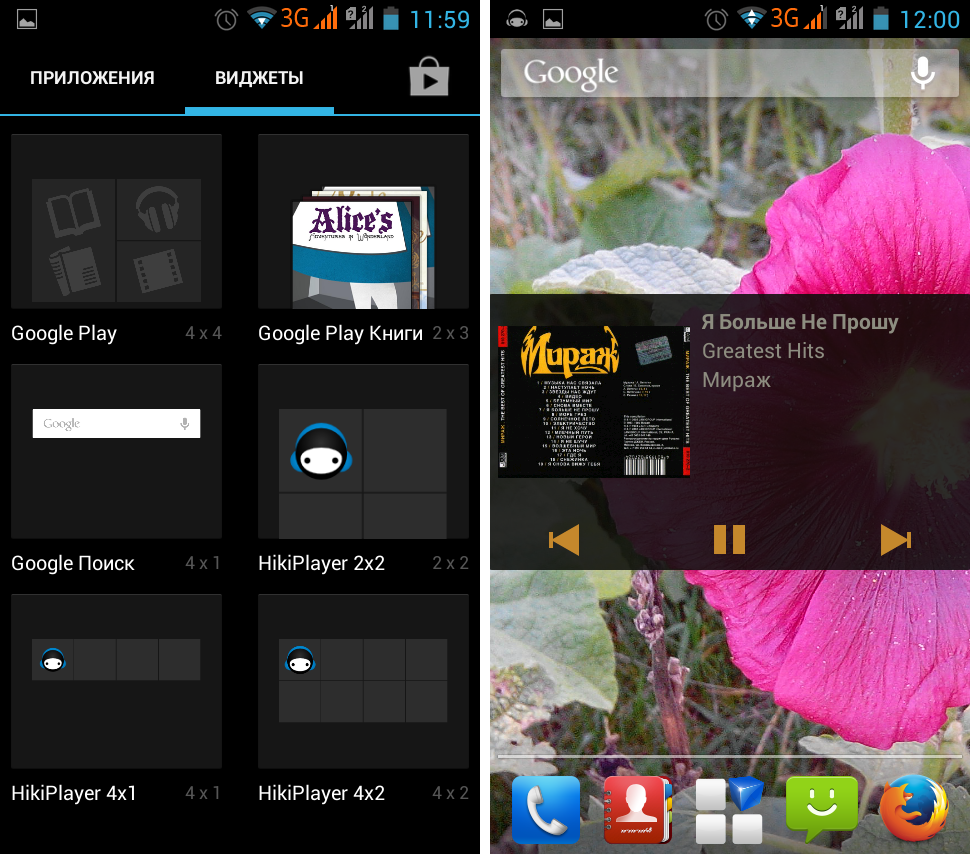This screenshot has width=970, height=854.
Task: Tap the battery icon in left screen status bar
Action: 391,19
